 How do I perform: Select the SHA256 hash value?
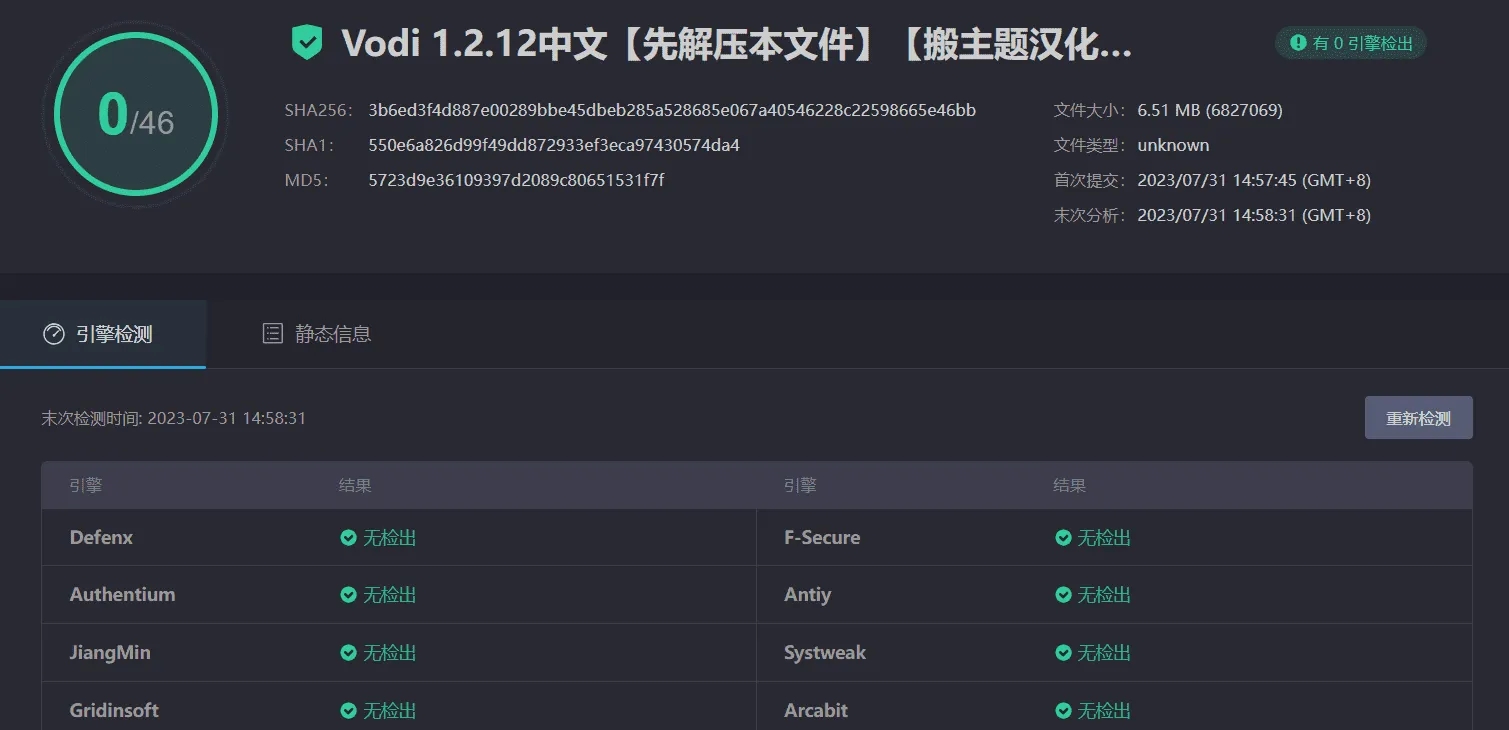[672, 110]
